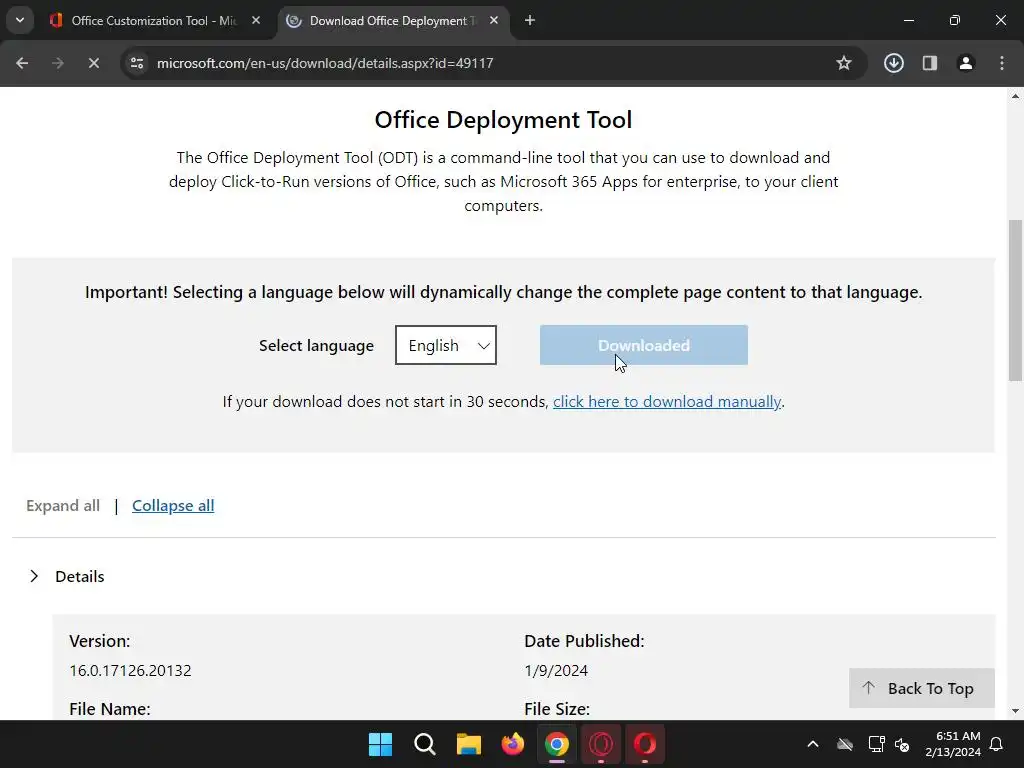Select Download Office Deployment Tool tab
This screenshot has width=1024, height=768.
pyautogui.click(x=392, y=21)
